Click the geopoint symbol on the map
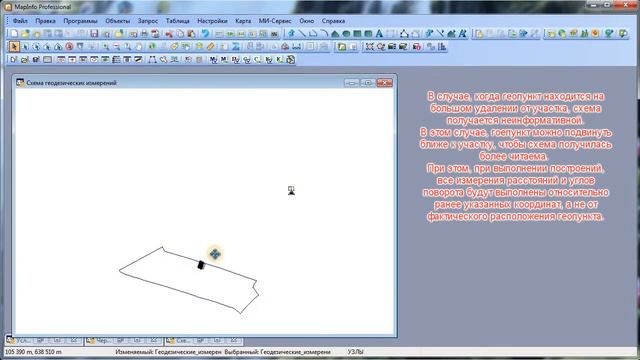Image resolution: width=640 pixels, height=360 pixels. [291, 191]
